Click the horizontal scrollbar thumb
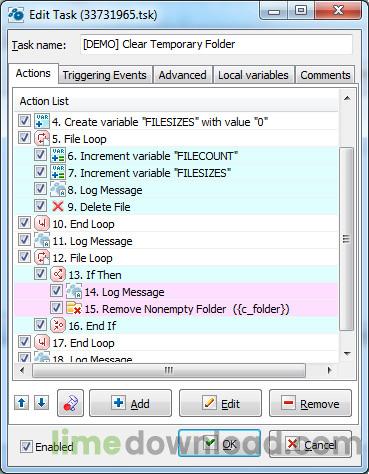The height and width of the screenshot is (474, 369). click(169, 370)
